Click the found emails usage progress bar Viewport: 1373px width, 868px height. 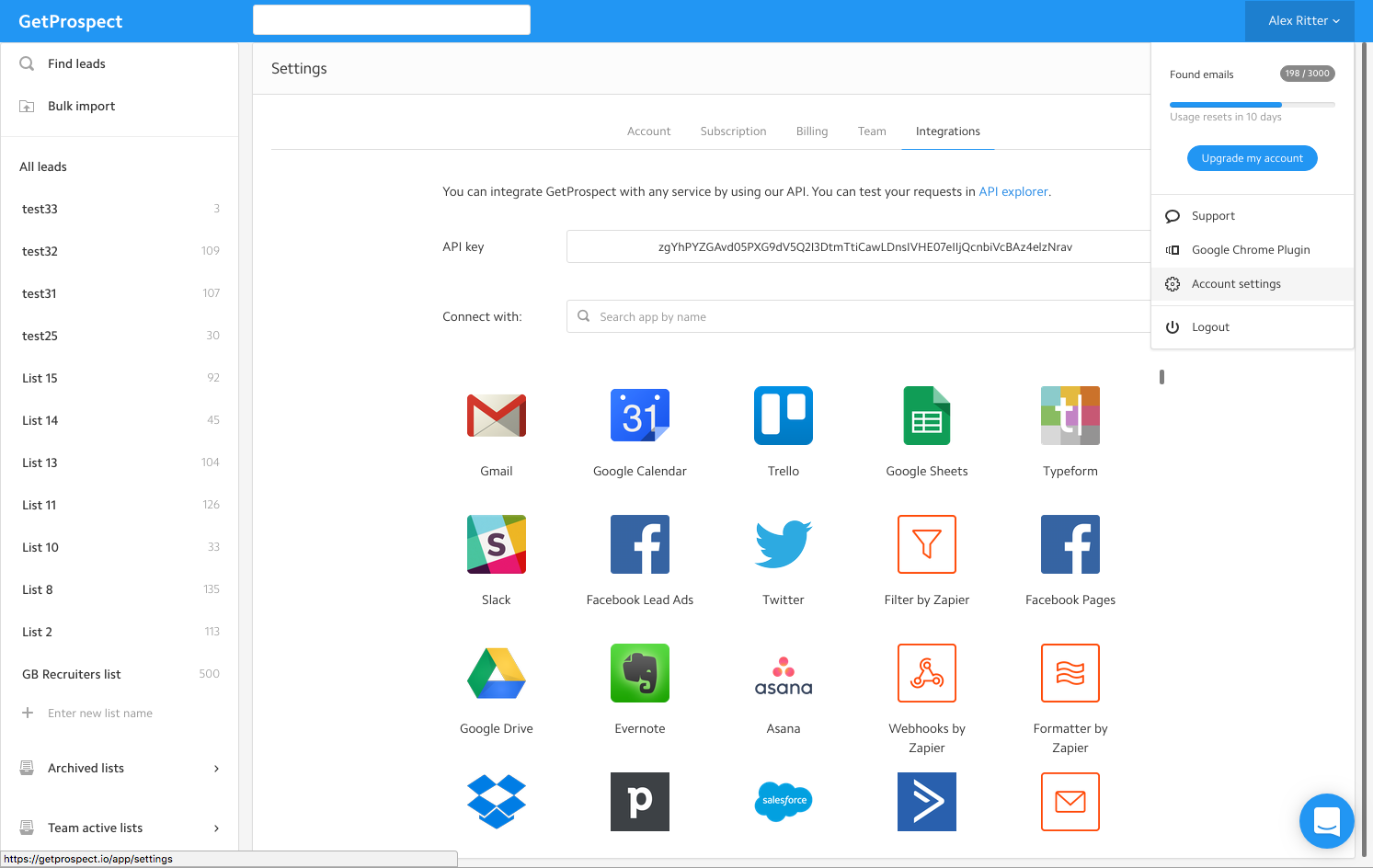pyautogui.click(x=1253, y=105)
